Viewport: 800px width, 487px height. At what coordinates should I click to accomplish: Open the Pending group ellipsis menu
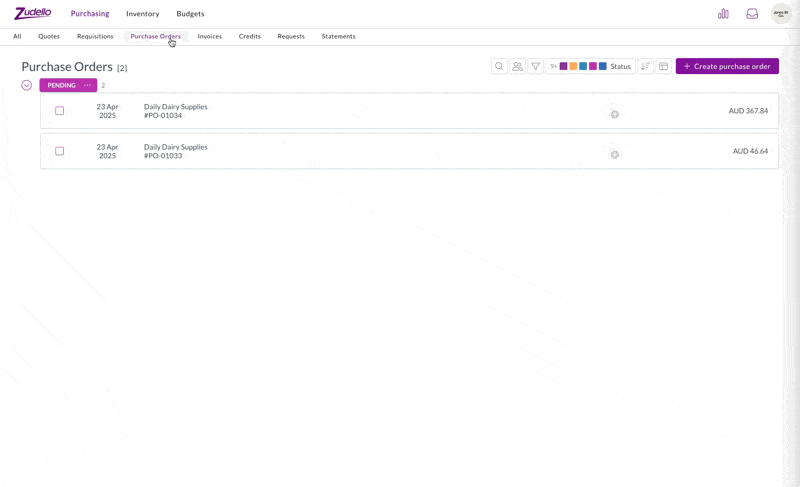88,85
